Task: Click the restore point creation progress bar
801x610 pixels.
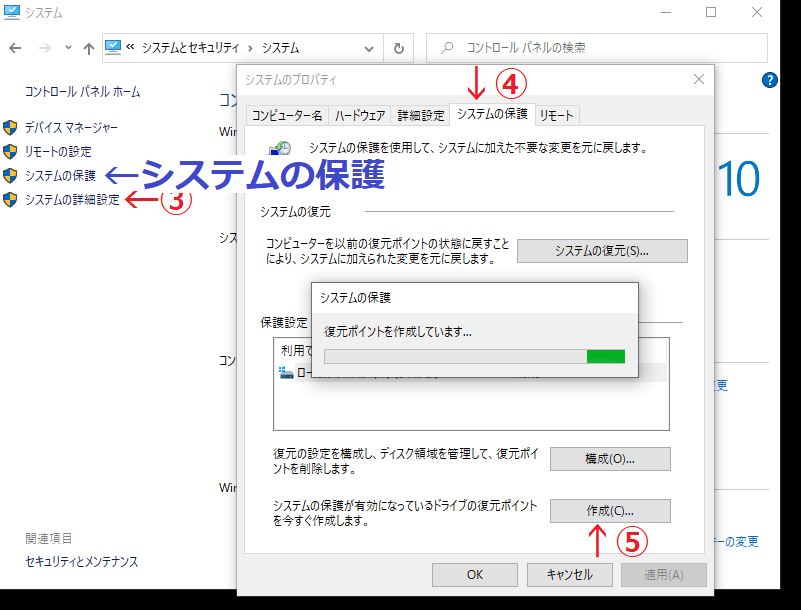Action: pos(475,356)
